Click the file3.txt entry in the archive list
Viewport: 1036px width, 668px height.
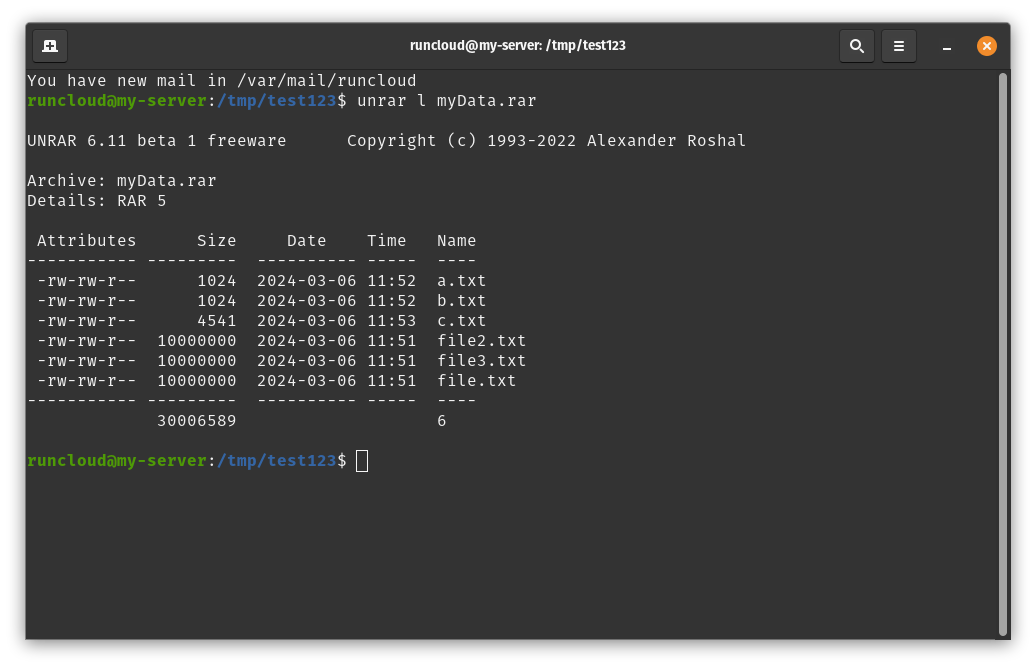pos(481,361)
